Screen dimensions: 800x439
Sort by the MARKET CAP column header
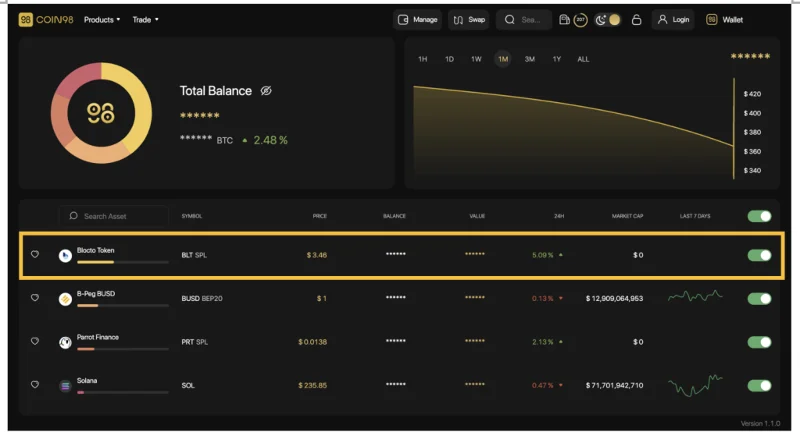point(628,216)
